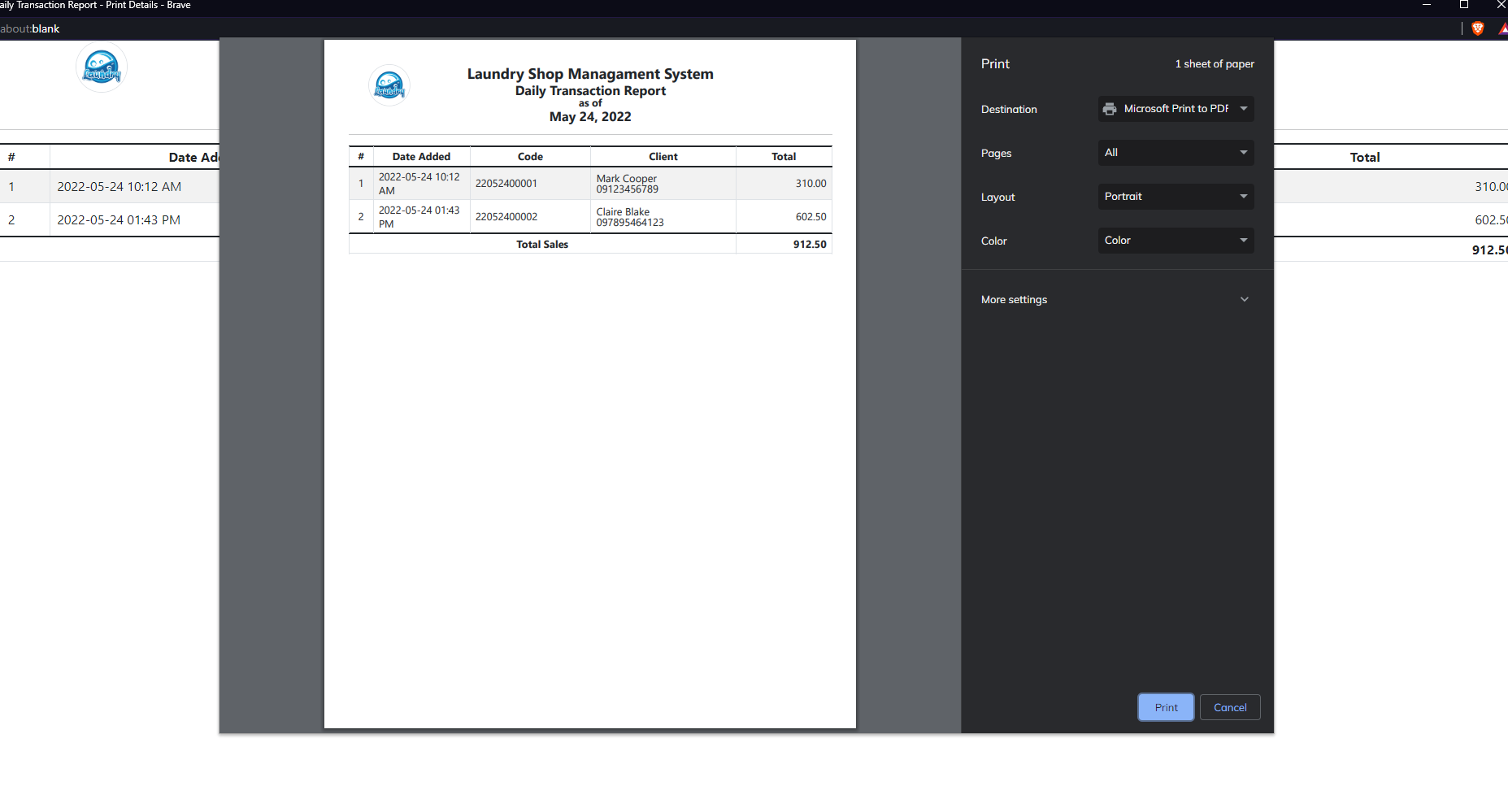The width and height of the screenshot is (1508, 812).
Task: Click the 'Layout' label
Action: point(997,198)
